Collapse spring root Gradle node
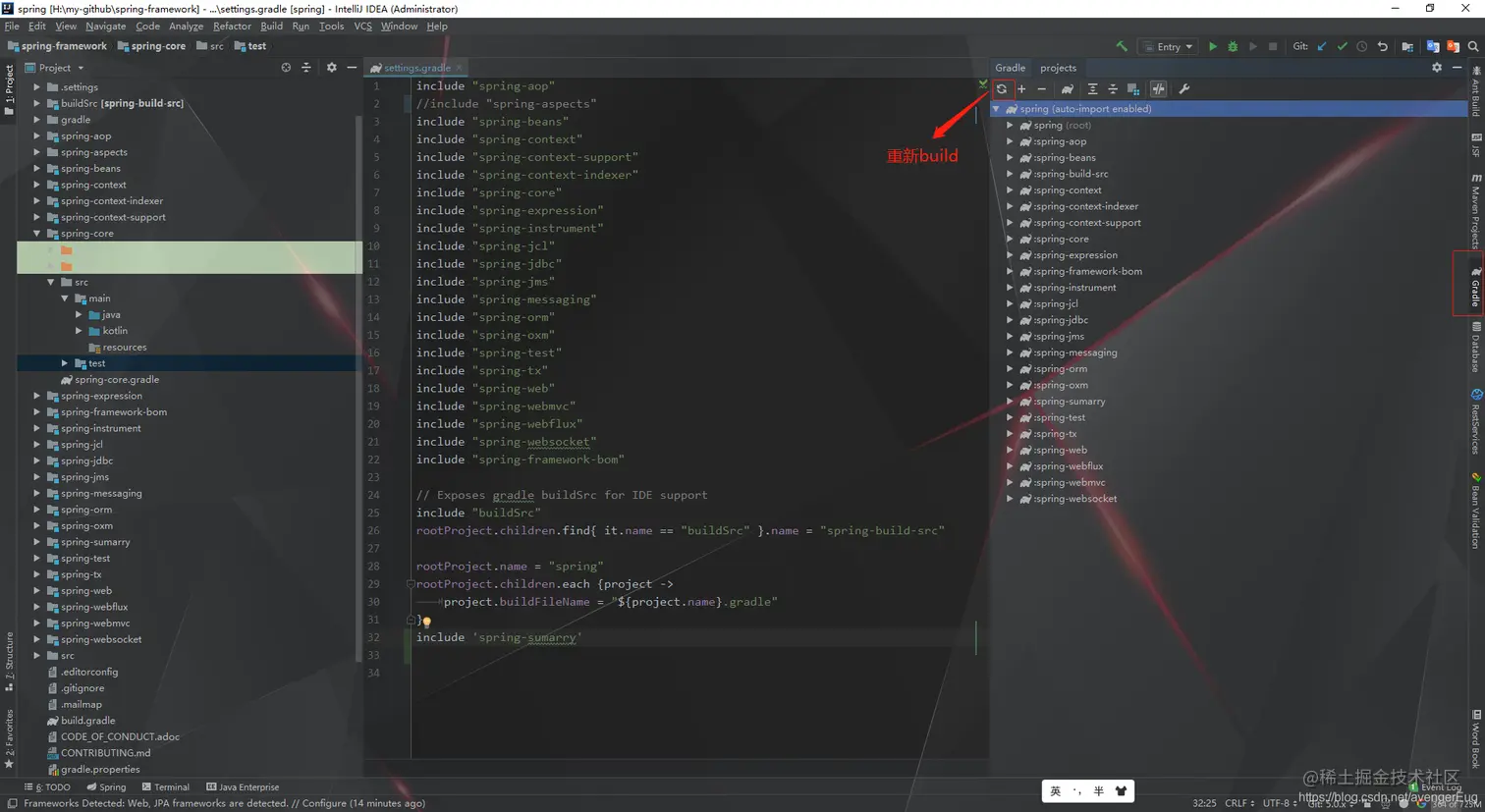The width and height of the screenshot is (1485, 812). pos(996,109)
